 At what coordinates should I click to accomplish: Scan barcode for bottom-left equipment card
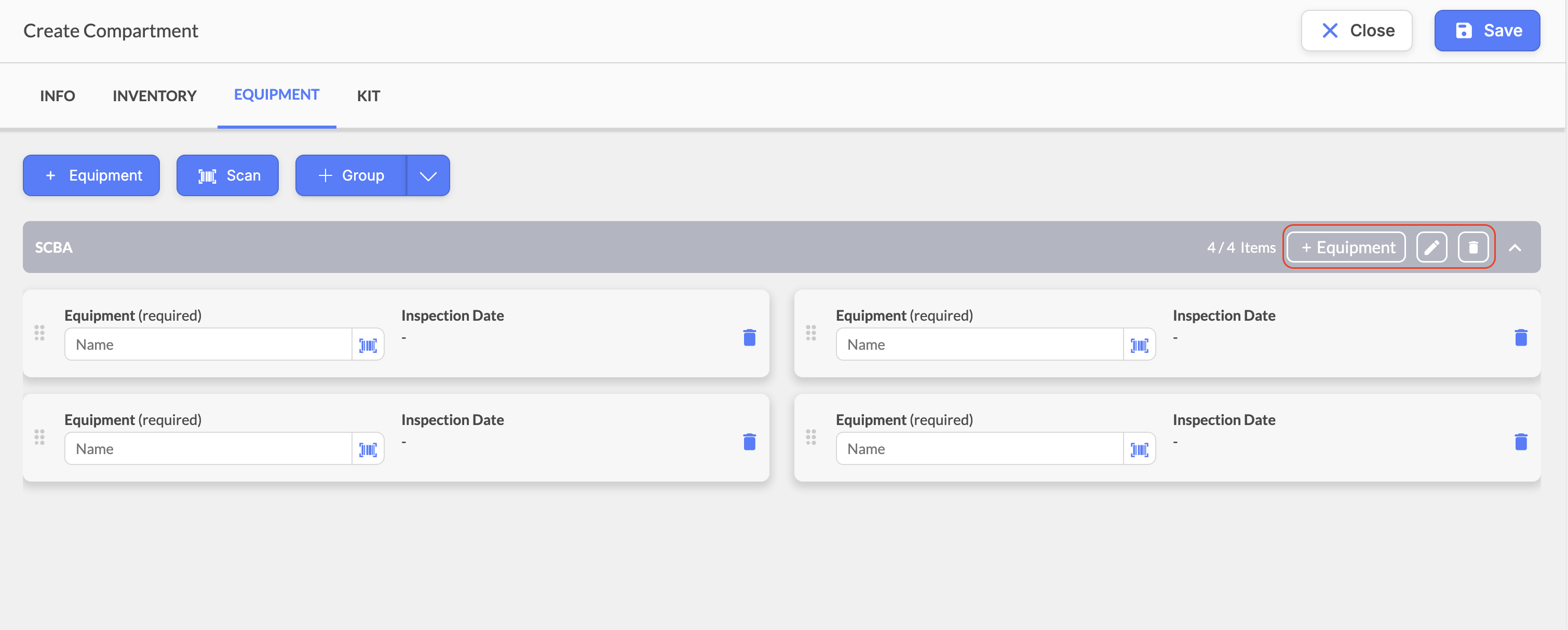pos(368,449)
